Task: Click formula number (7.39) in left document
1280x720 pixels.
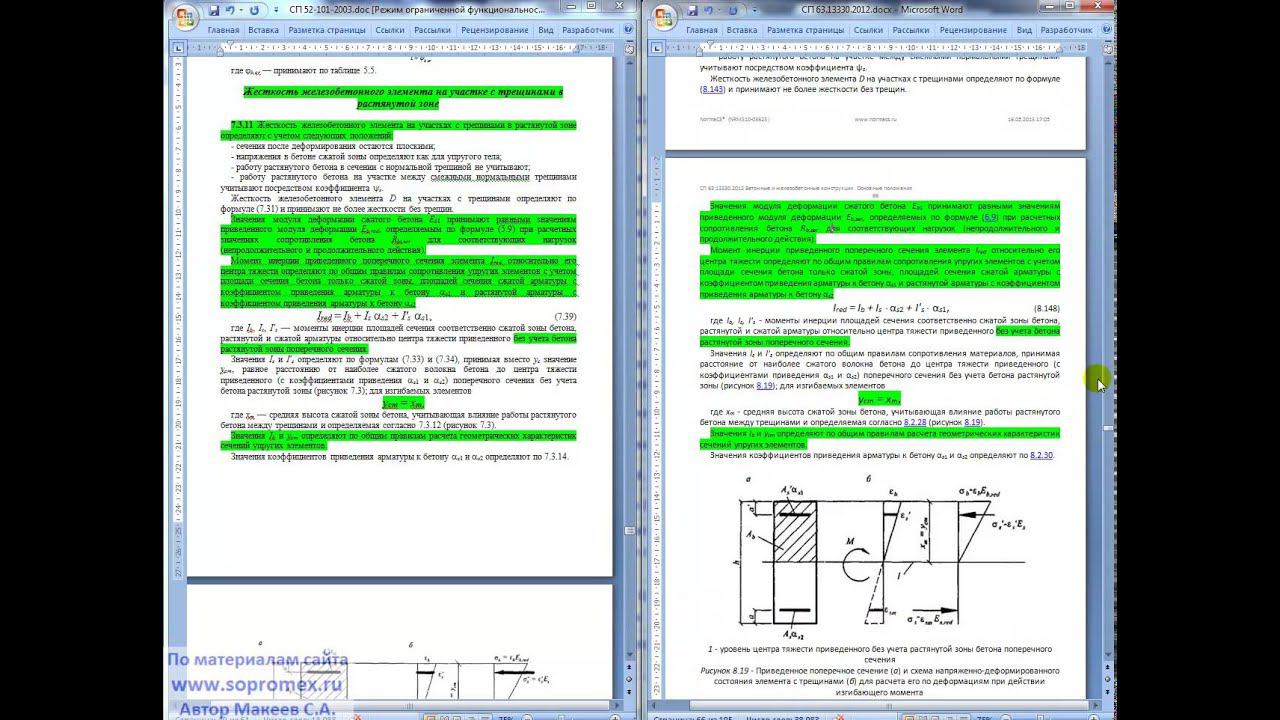Action: click(565, 316)
